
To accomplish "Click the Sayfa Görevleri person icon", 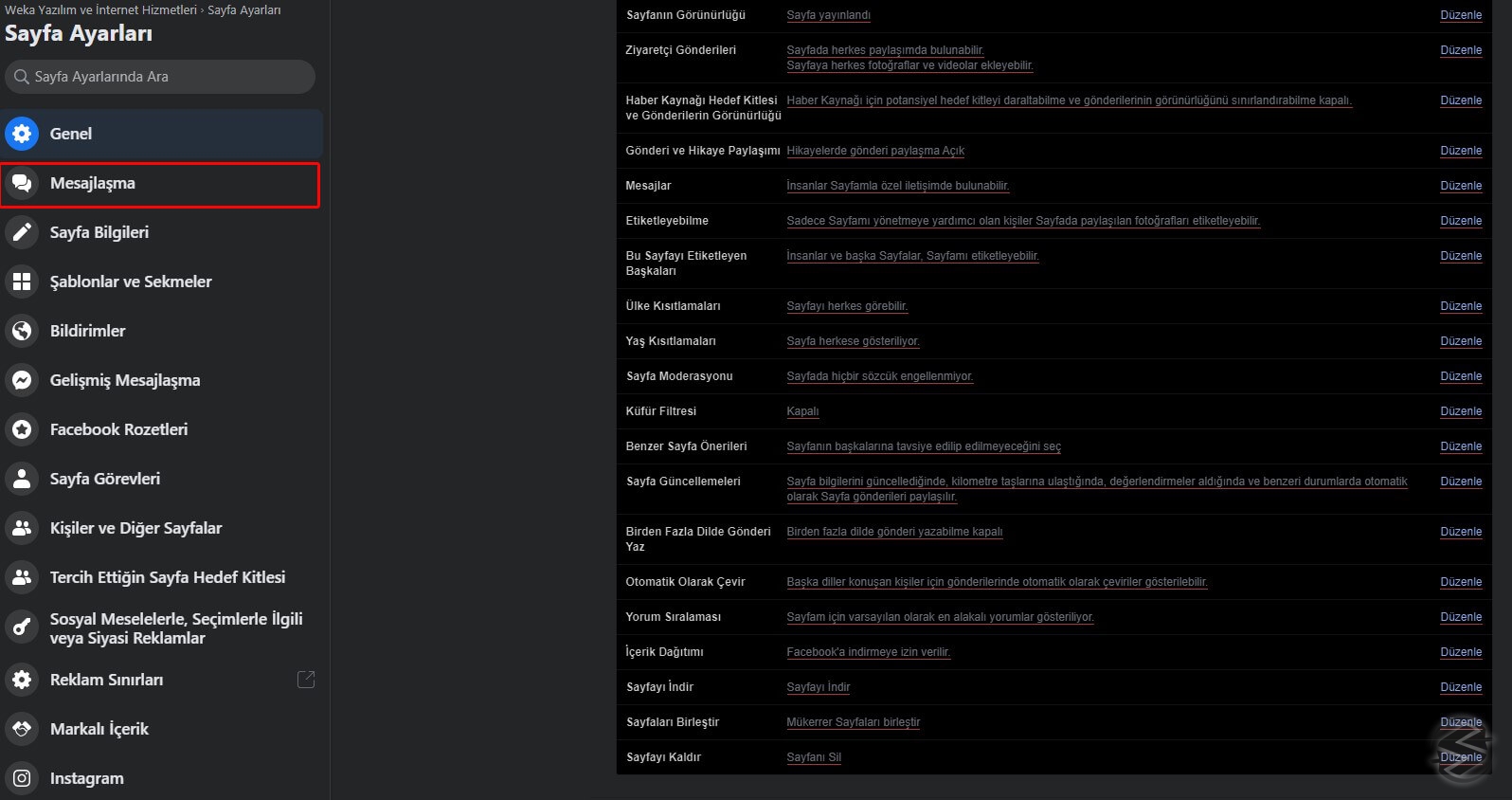I will coord(22,479).
